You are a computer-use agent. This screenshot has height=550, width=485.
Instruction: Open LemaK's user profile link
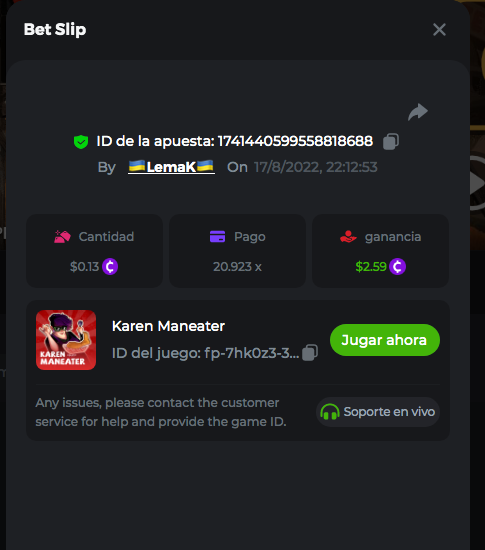pos(171,167)
